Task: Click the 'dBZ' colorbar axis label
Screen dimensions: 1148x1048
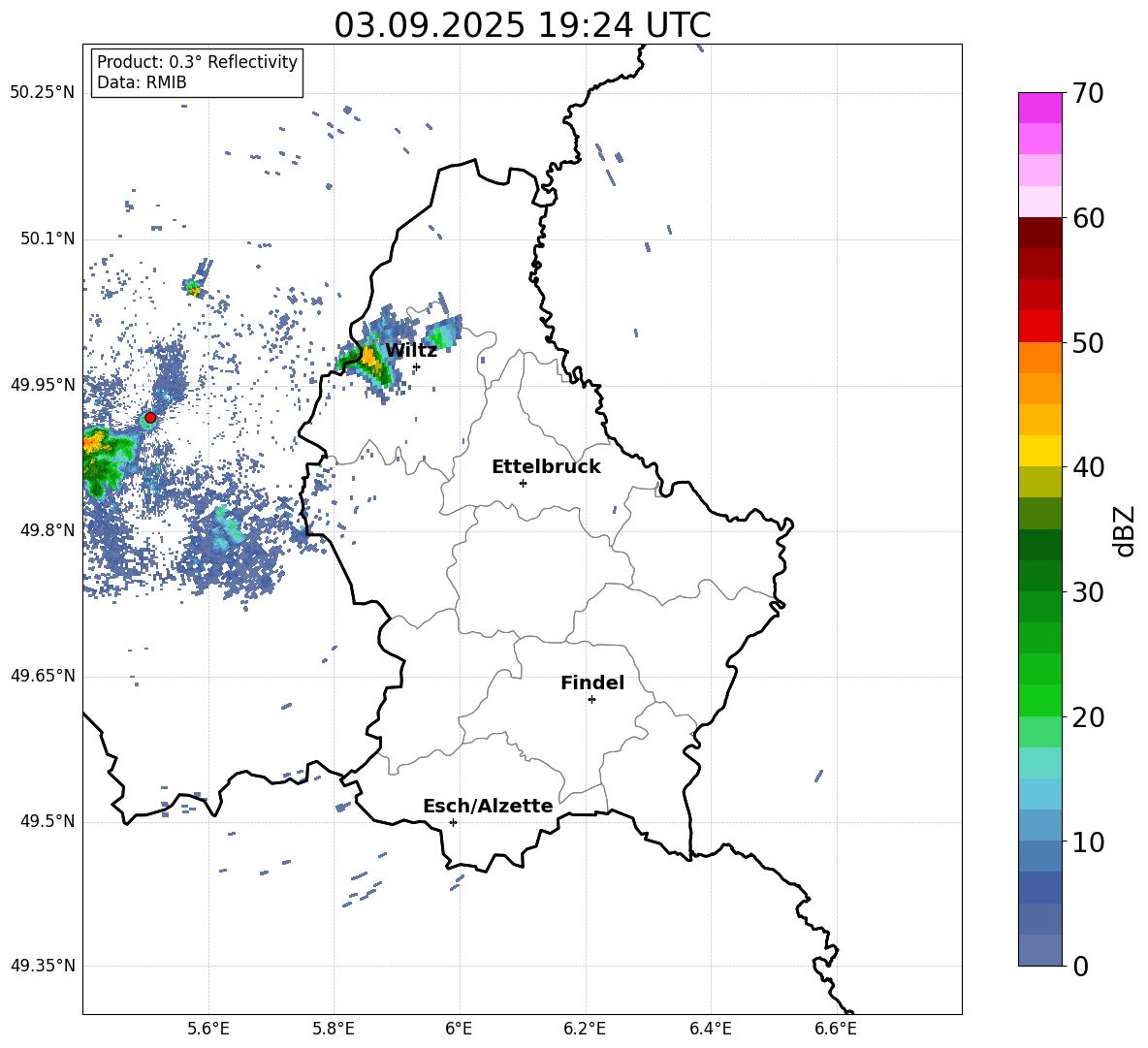Action: (x=1126, y=530)
